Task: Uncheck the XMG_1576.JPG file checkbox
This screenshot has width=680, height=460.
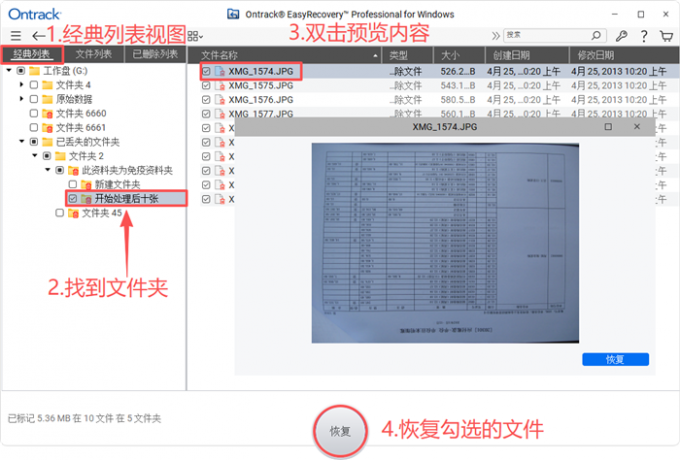Action: pyautogui.click(x=206, y=100)
